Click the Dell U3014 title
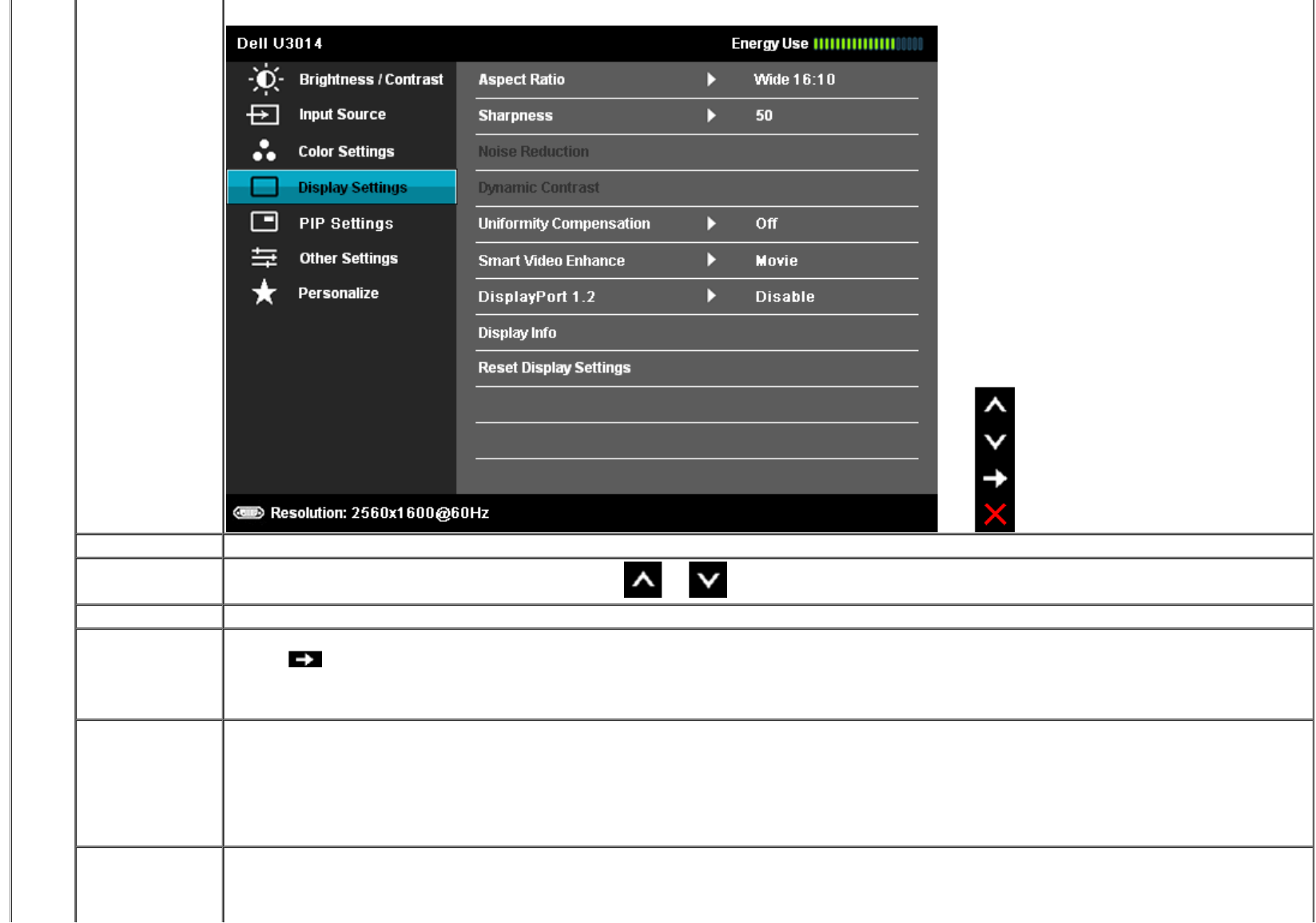The image size is (1316, 923). pyautogui.click(x=280, y=43)
